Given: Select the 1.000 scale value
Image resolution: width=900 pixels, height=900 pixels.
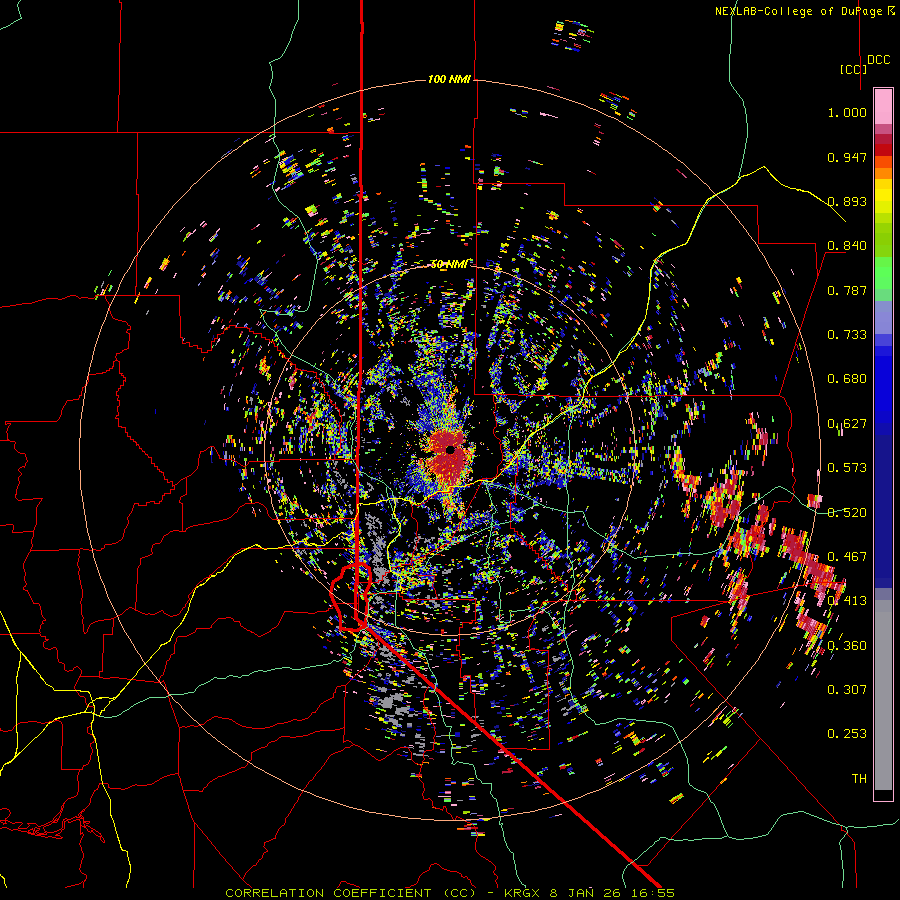Looking at the screenshot, I should 847,112.
